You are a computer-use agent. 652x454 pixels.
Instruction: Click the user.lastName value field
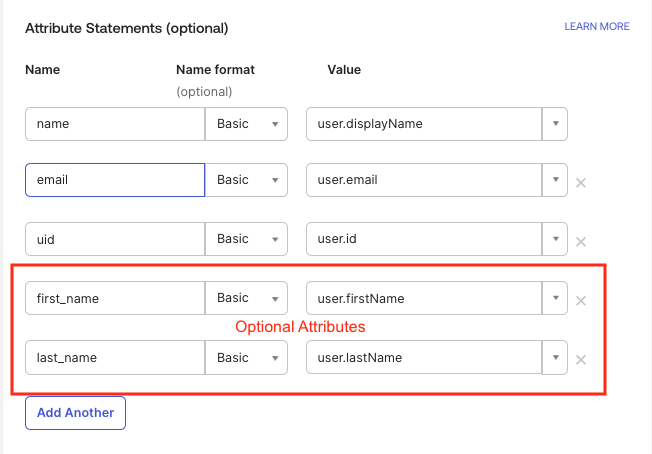422,358
